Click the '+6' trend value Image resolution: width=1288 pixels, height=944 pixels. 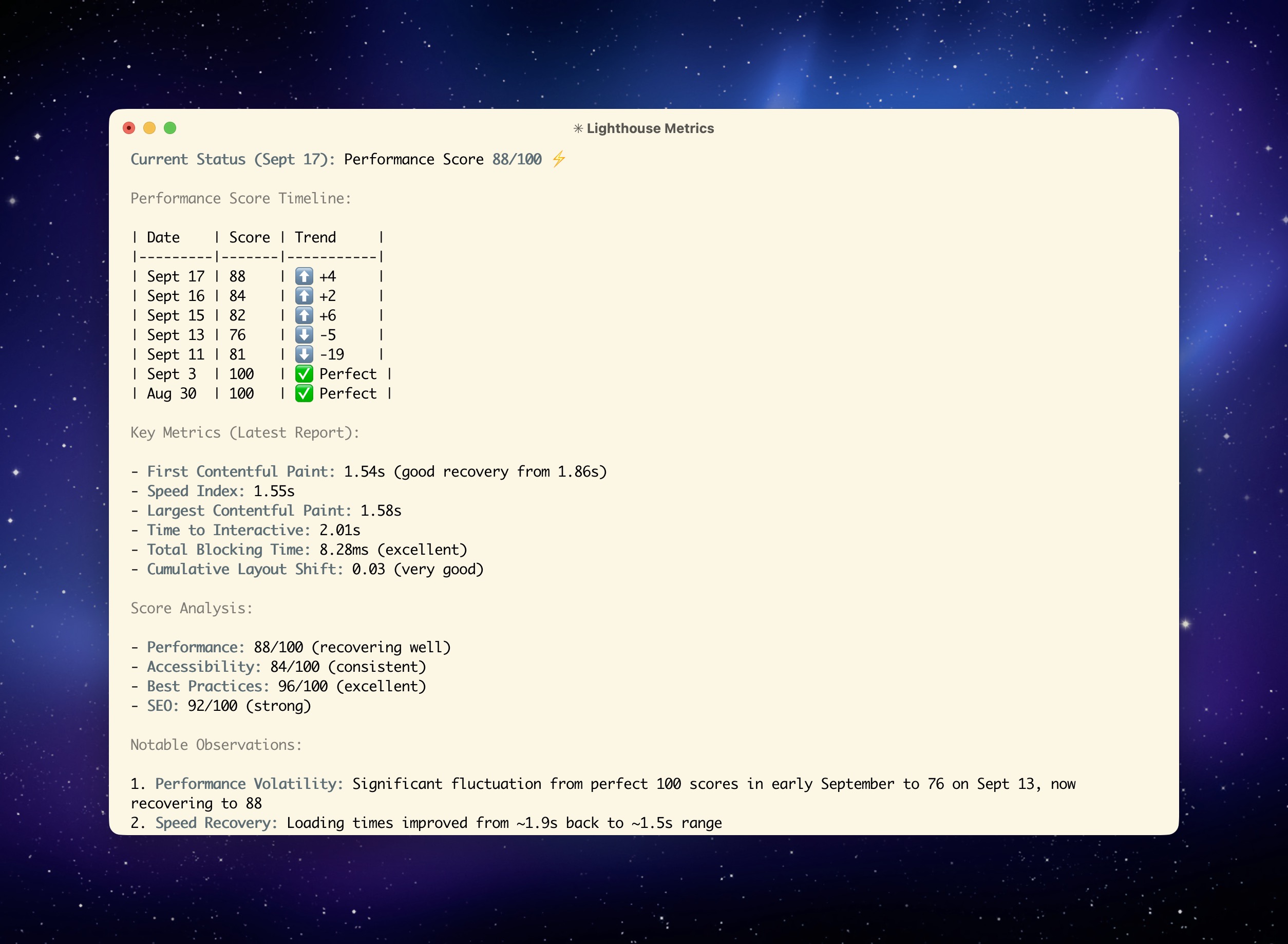pyautogui.click(x=328, y=315)
